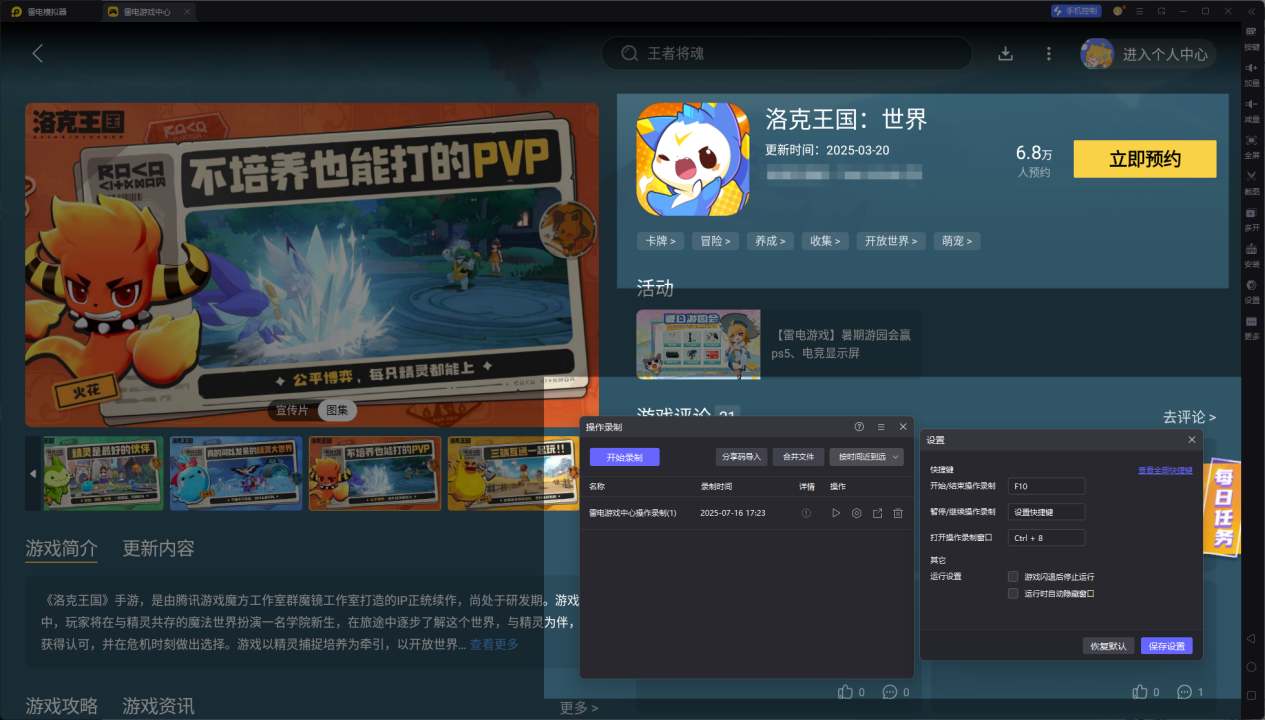The width and height of the screenshot is (1265, 720).
Task: Open the 按时间近到远 sort dropdown
Action: click(866, 457)
